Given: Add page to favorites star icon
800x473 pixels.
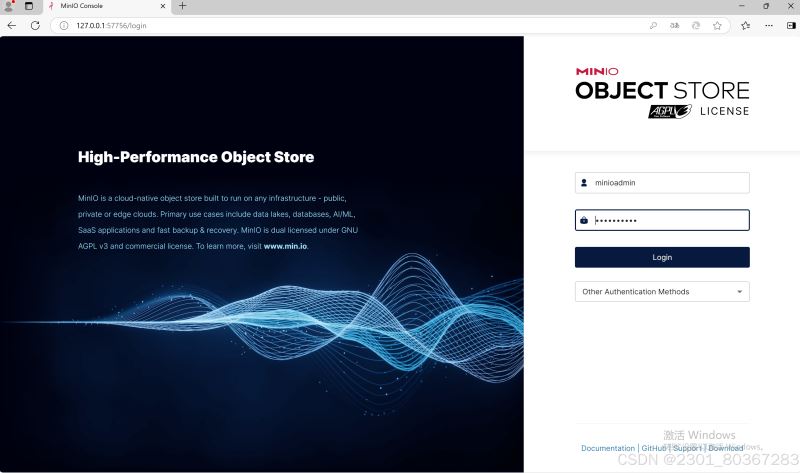Looking at the screenshot, I should (717, 26).
